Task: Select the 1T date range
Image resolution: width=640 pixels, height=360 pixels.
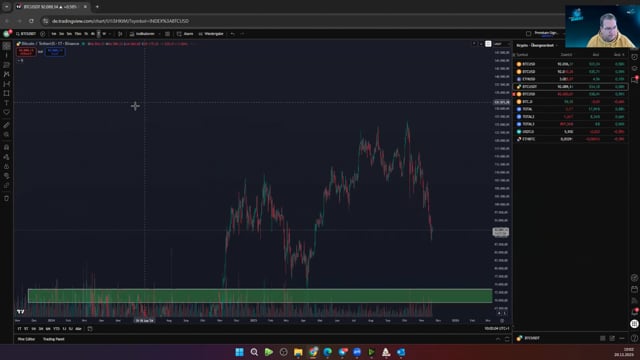Action: (19, 329)
